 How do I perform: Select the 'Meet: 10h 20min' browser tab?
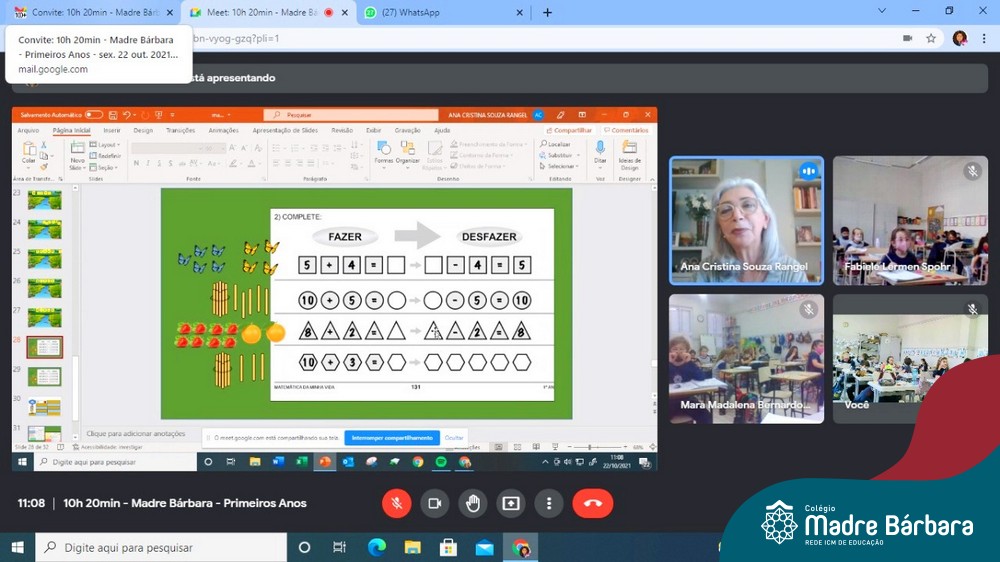tap(268, 12)
